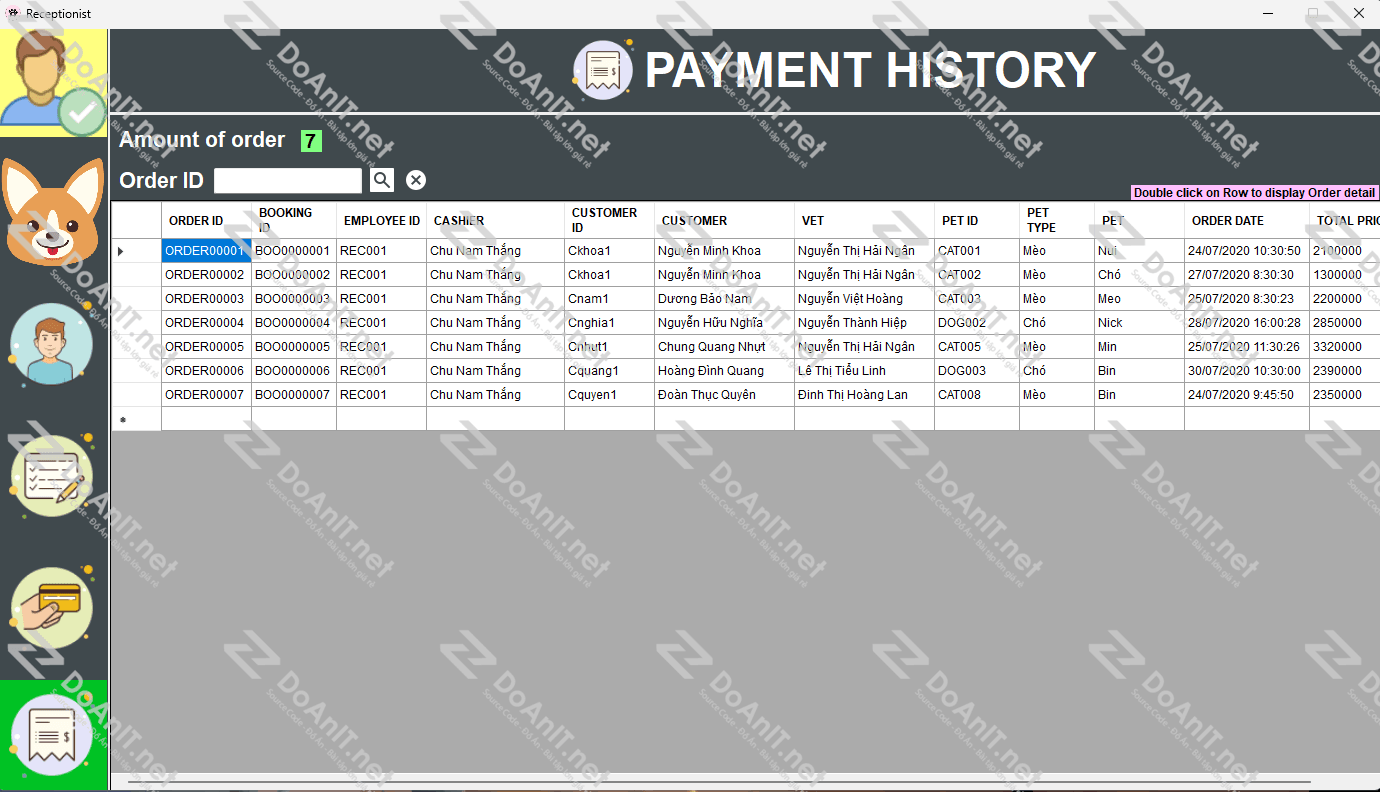Click the receipt logo next to Payment History title
Image resolution: width=1380 pixels, height=792 pixels.
[x=602, y=70]
